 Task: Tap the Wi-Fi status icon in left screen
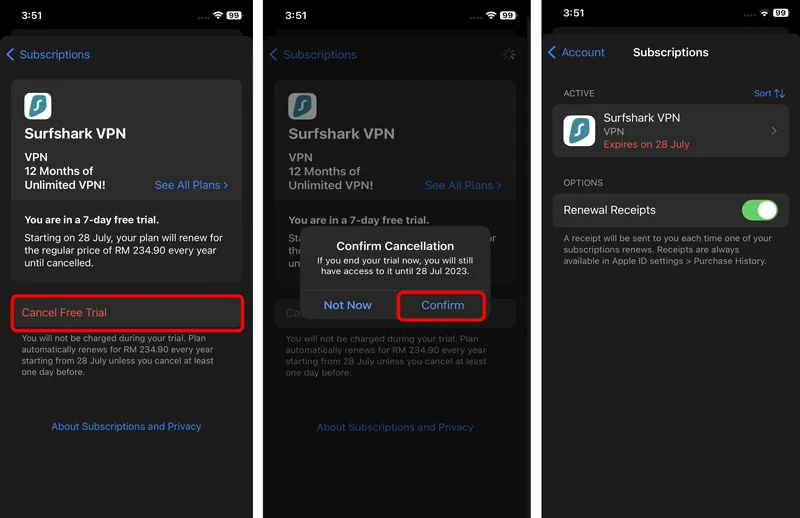pyautogui.click(x=218, y=15)
